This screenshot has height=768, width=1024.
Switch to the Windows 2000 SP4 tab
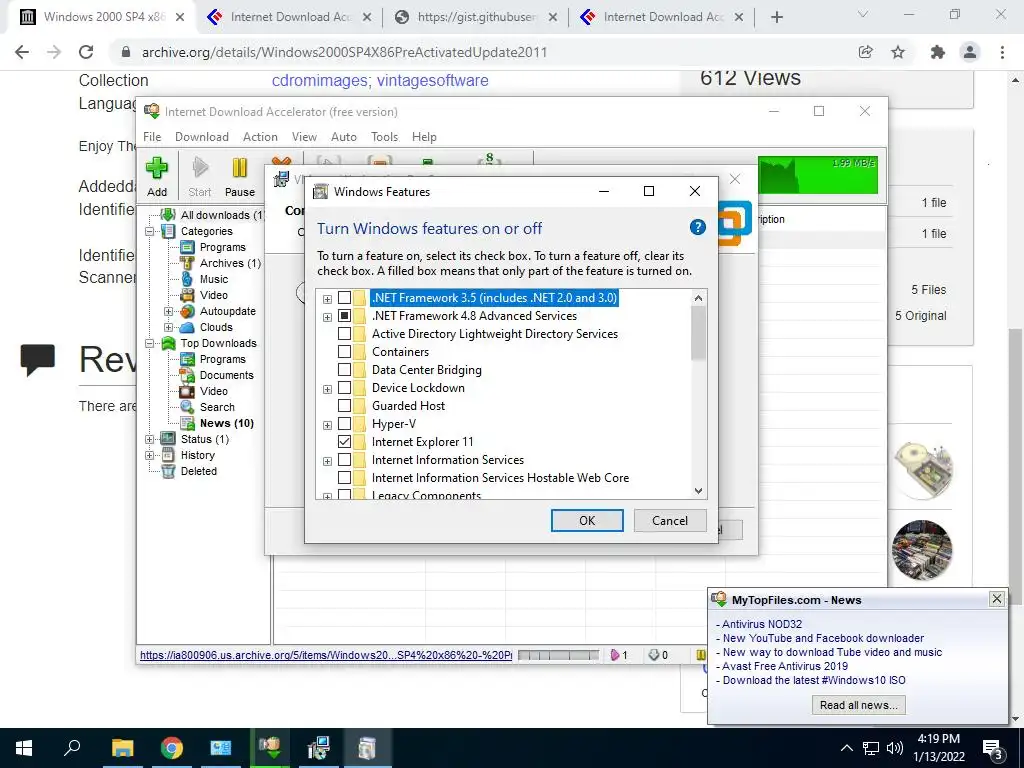(x=102, y=17)
